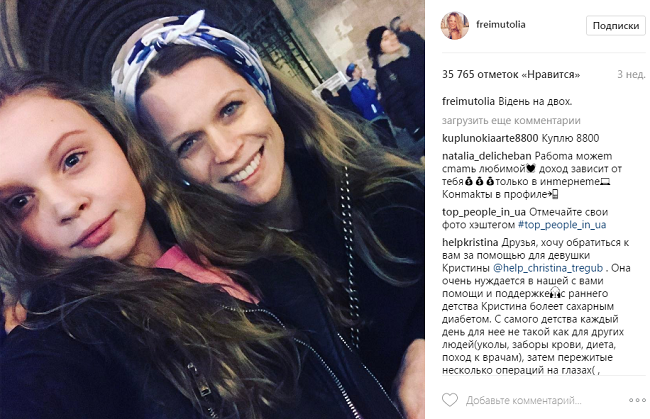650x419 pixels.
Task: Click the freimutolia username in header
Action: (500, 24)
